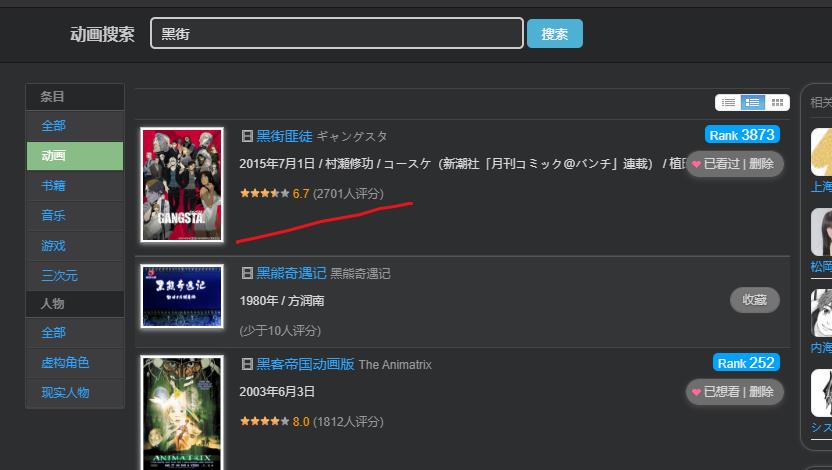832x470 pixels.
Task: Switch to grid view icon
Action: [x=777, y=102]
